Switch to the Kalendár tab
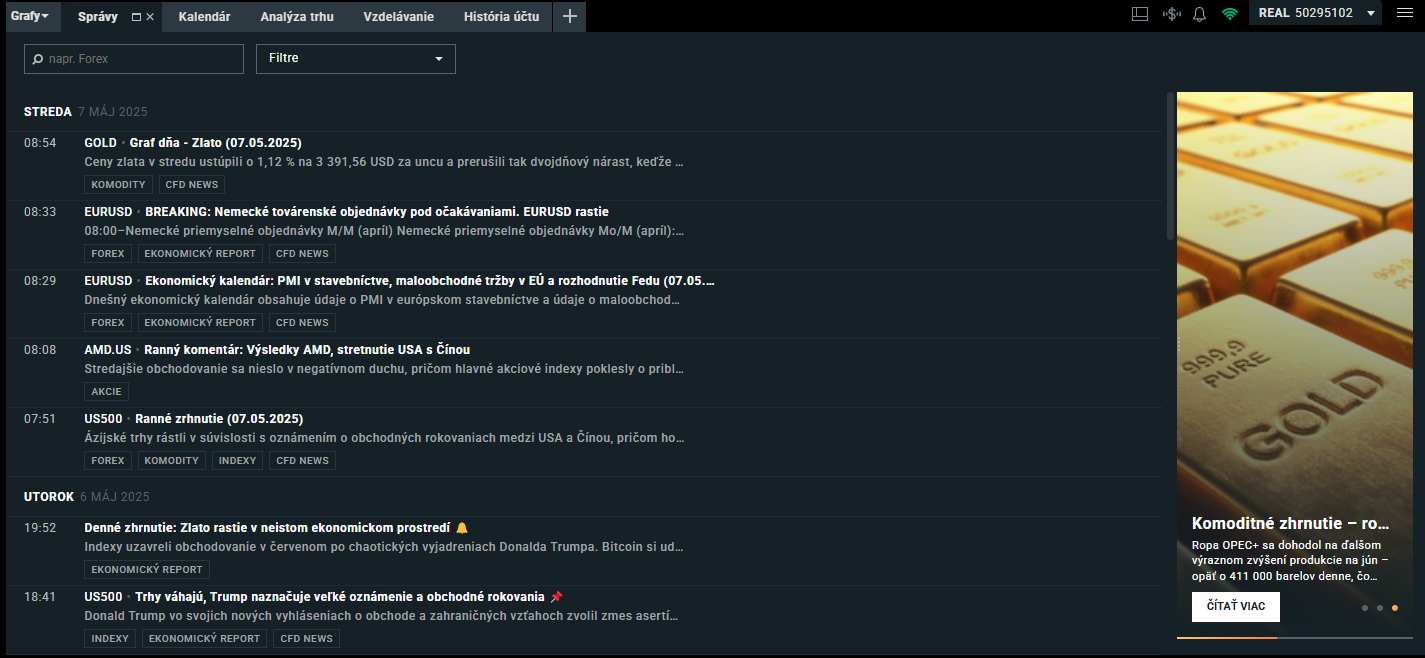 click(204, 17)
